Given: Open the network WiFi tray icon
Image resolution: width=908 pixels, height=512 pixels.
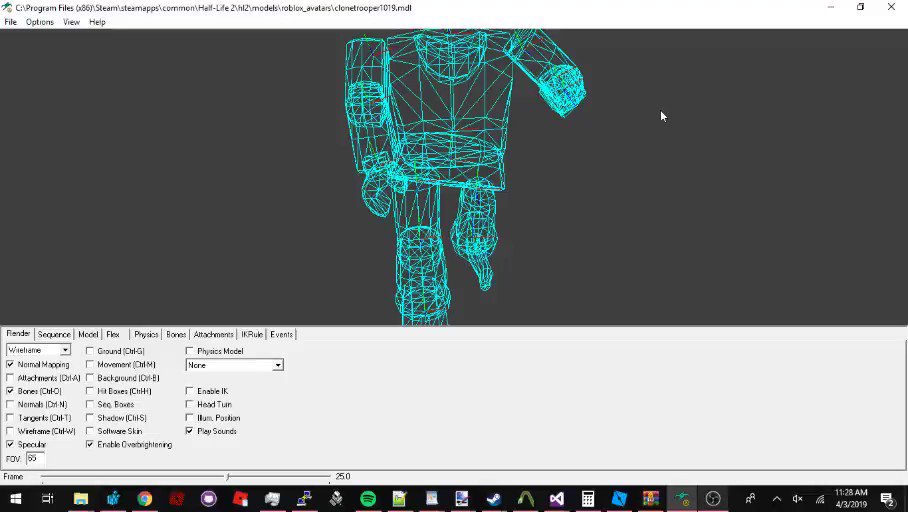Looking at the screenshot, I should [x=820, y=499].
